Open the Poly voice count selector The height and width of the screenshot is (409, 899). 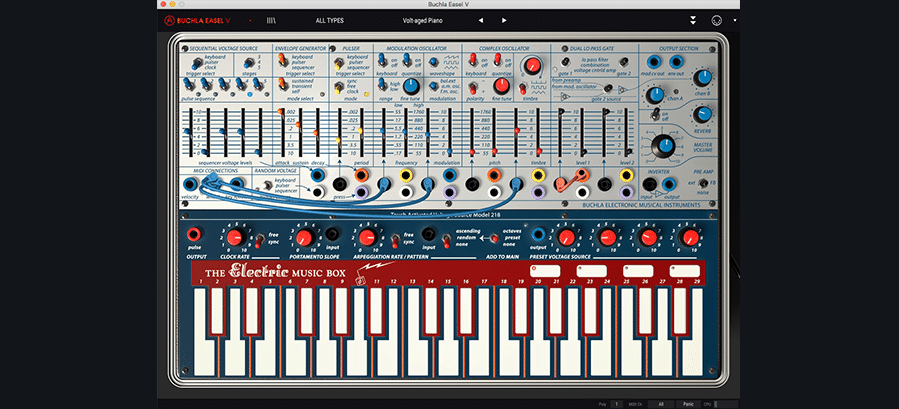tap(617, 404)
